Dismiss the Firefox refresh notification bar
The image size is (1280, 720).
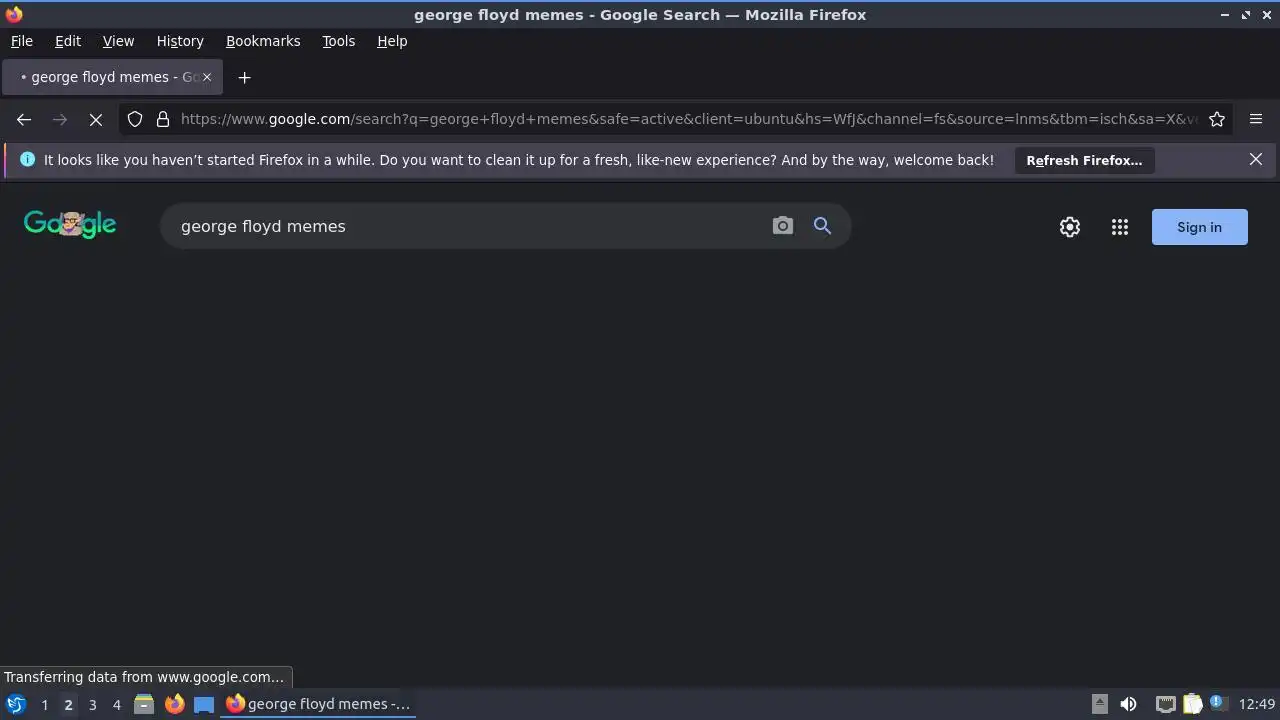click(1256, 159)
